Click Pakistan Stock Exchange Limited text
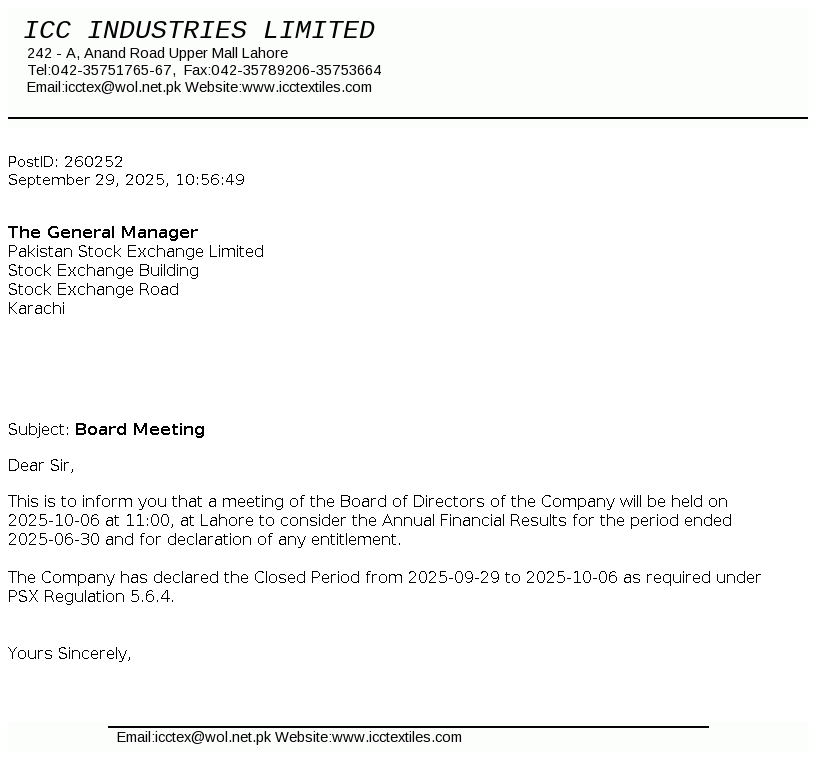The image size is (817, 760). tap(136, 252)
